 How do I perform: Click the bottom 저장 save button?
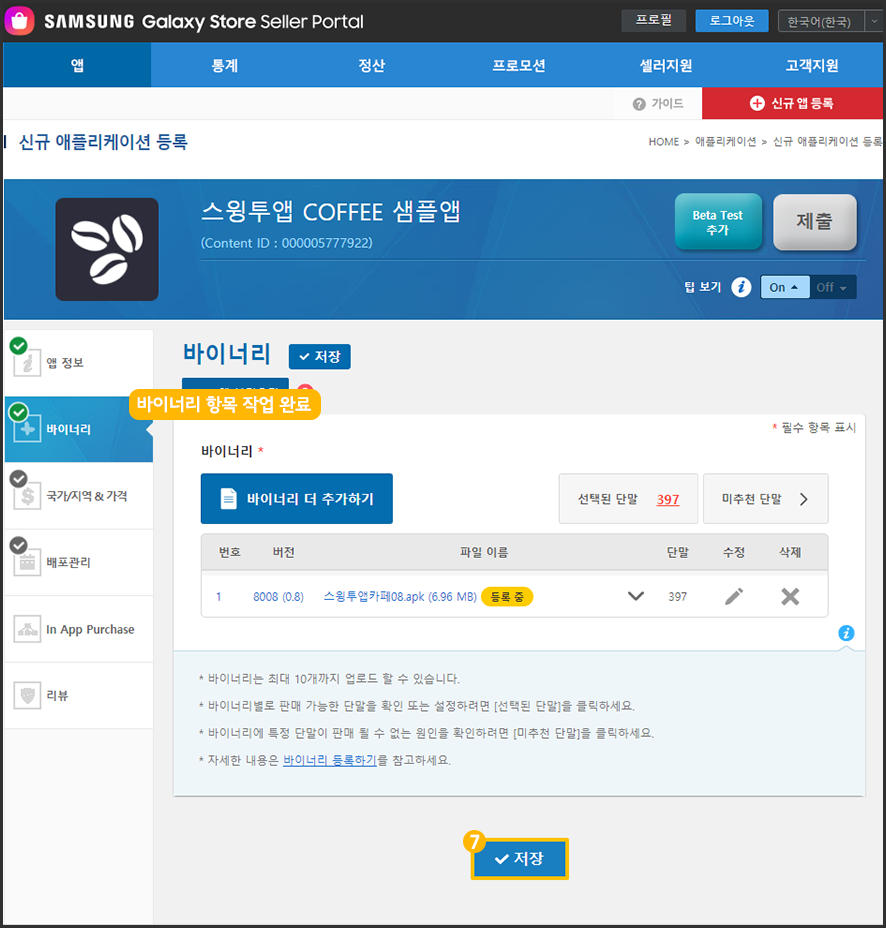[x=520, y=859]
